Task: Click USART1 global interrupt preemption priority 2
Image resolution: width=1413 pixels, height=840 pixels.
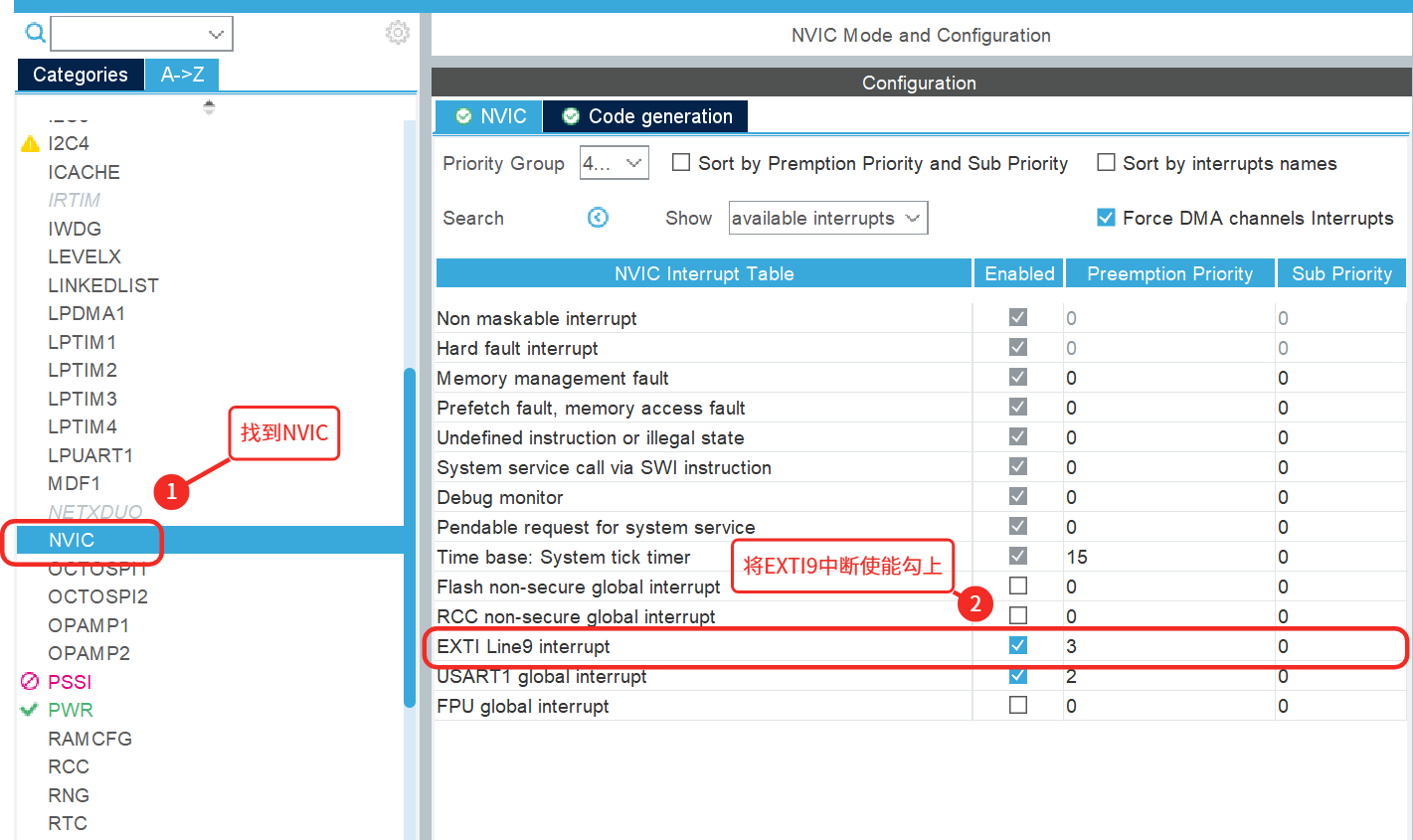Action: [x=1071, y=676]
